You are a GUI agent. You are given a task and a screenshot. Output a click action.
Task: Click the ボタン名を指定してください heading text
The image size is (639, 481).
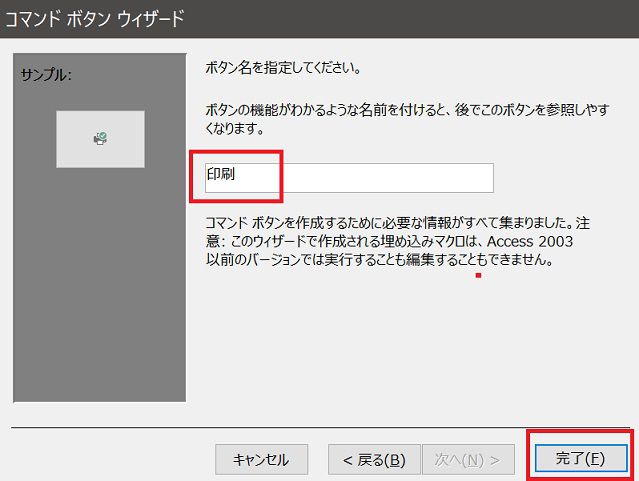(x=281, y=69)
